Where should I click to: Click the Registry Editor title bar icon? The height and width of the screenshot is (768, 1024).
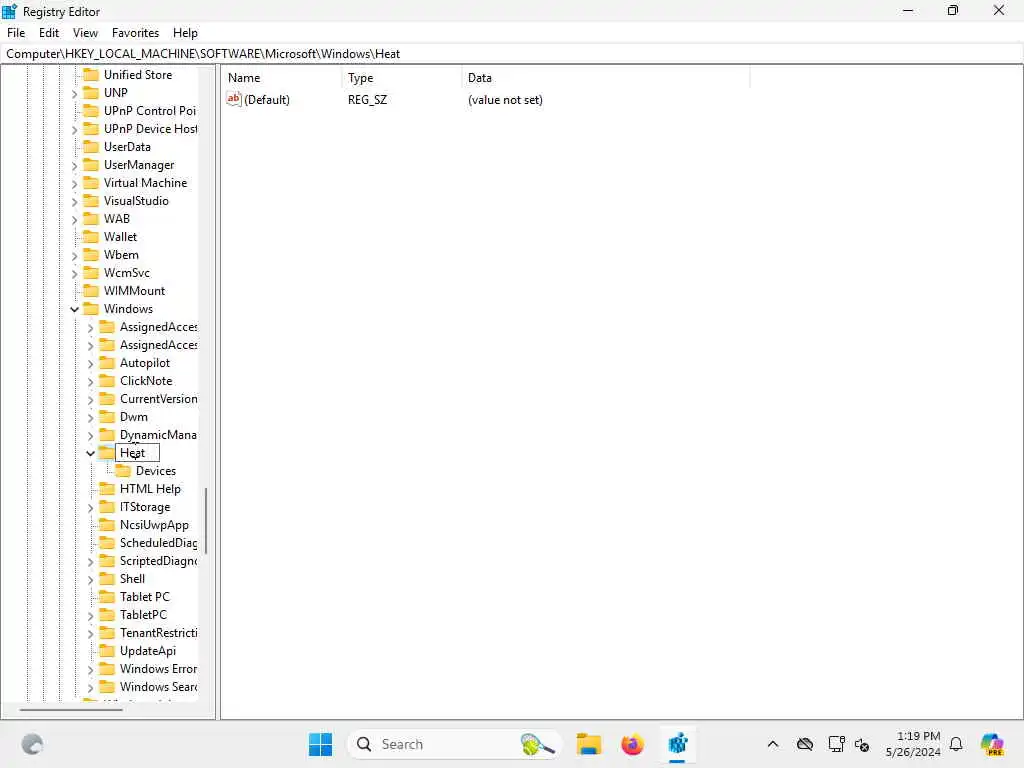tap(9, 11)
